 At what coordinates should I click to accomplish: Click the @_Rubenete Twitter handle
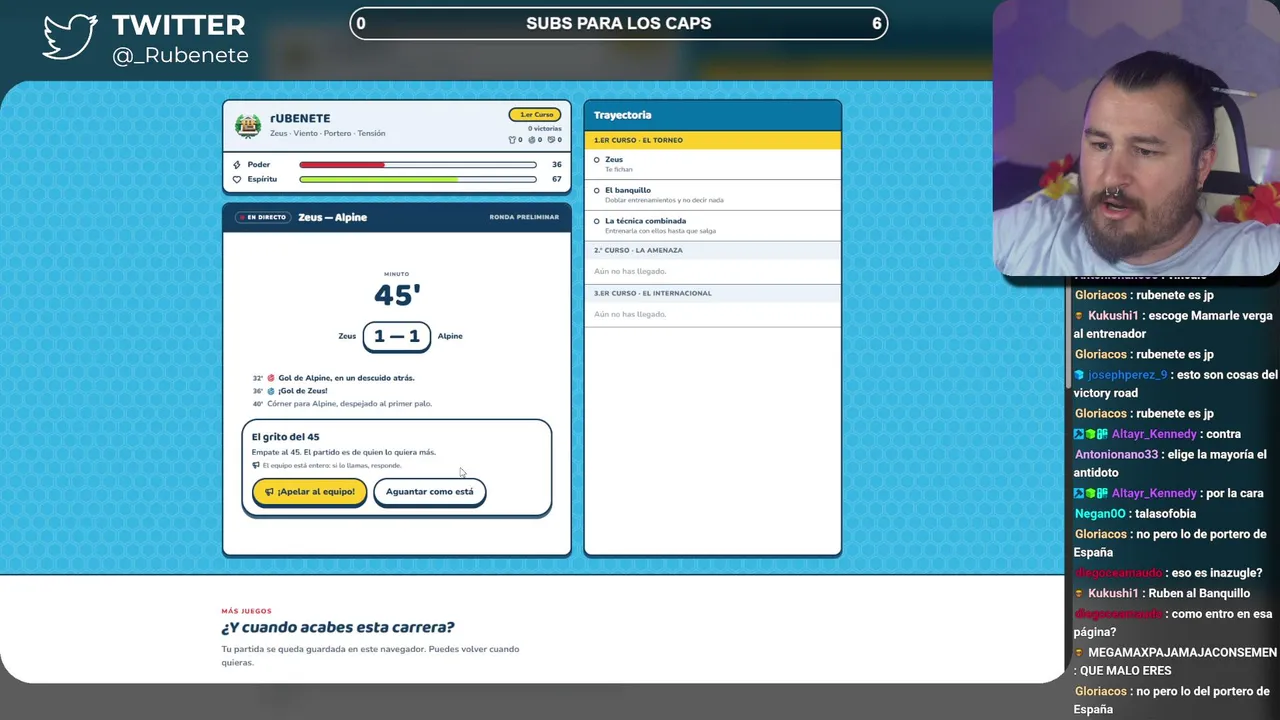click(x=181, y=56)
